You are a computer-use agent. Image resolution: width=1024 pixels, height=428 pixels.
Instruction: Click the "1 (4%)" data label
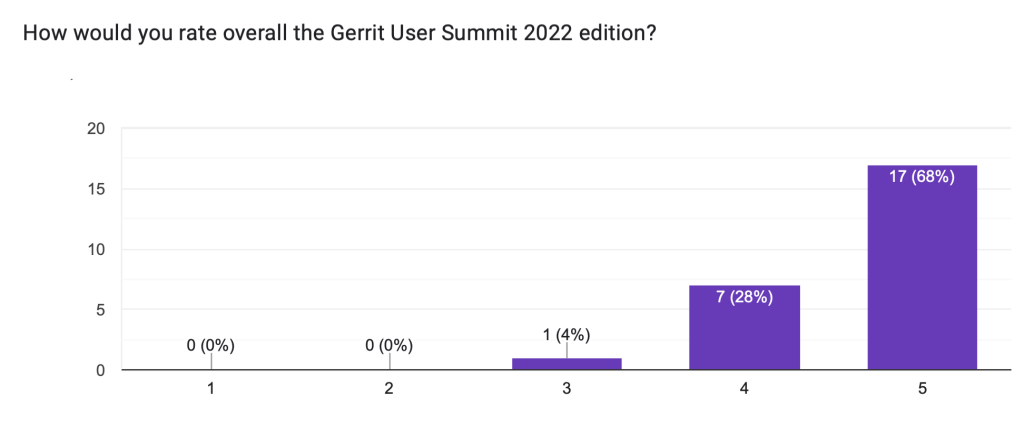point(566,335)
